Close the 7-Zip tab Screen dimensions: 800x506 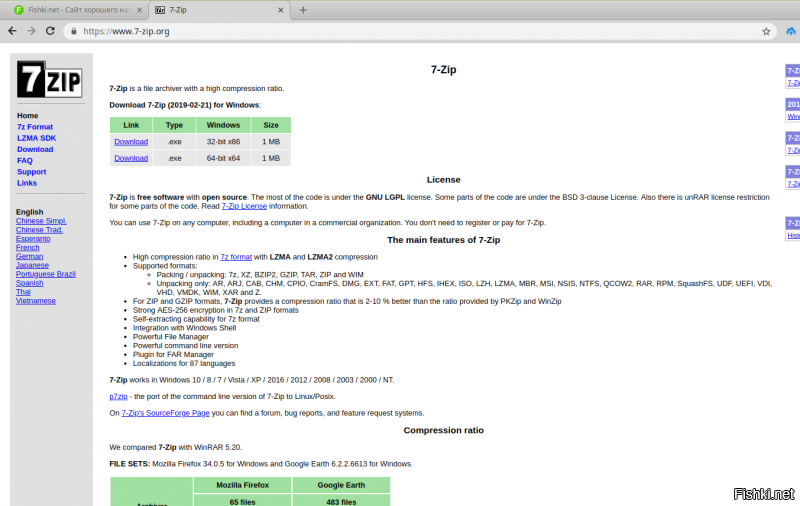point(281,10)
